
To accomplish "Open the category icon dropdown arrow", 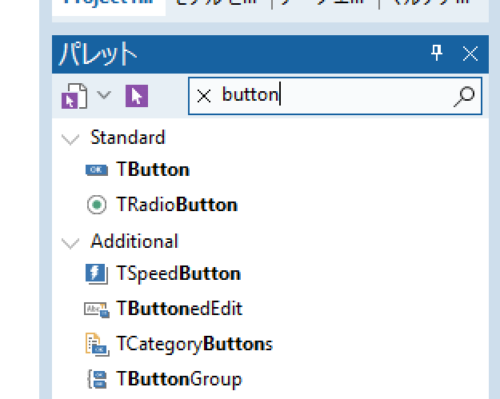I will click(x=104, y=95).
